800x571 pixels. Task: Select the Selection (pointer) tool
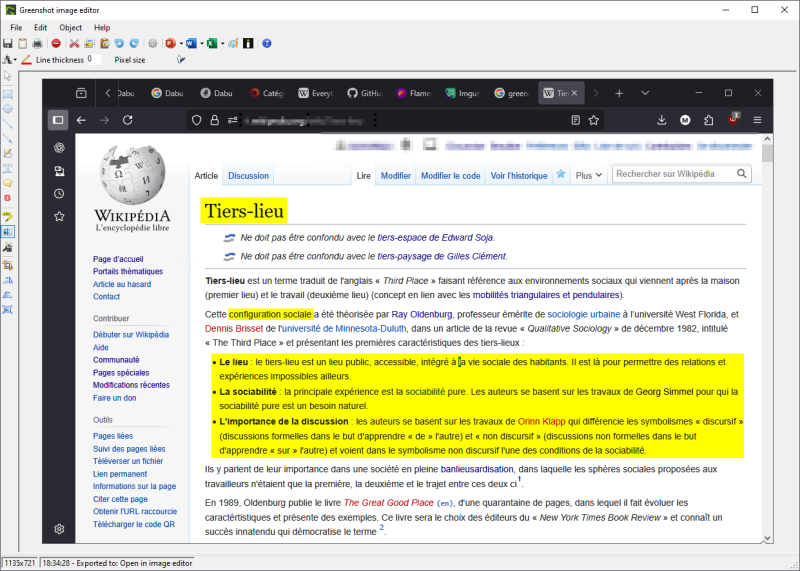(x=8, y=77)
